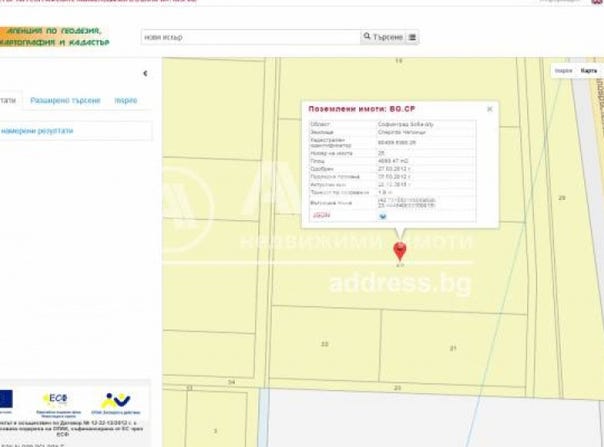Open the list menu icon beside Търсене
Viewport: 604px width, 447px height.
[412, 37]
